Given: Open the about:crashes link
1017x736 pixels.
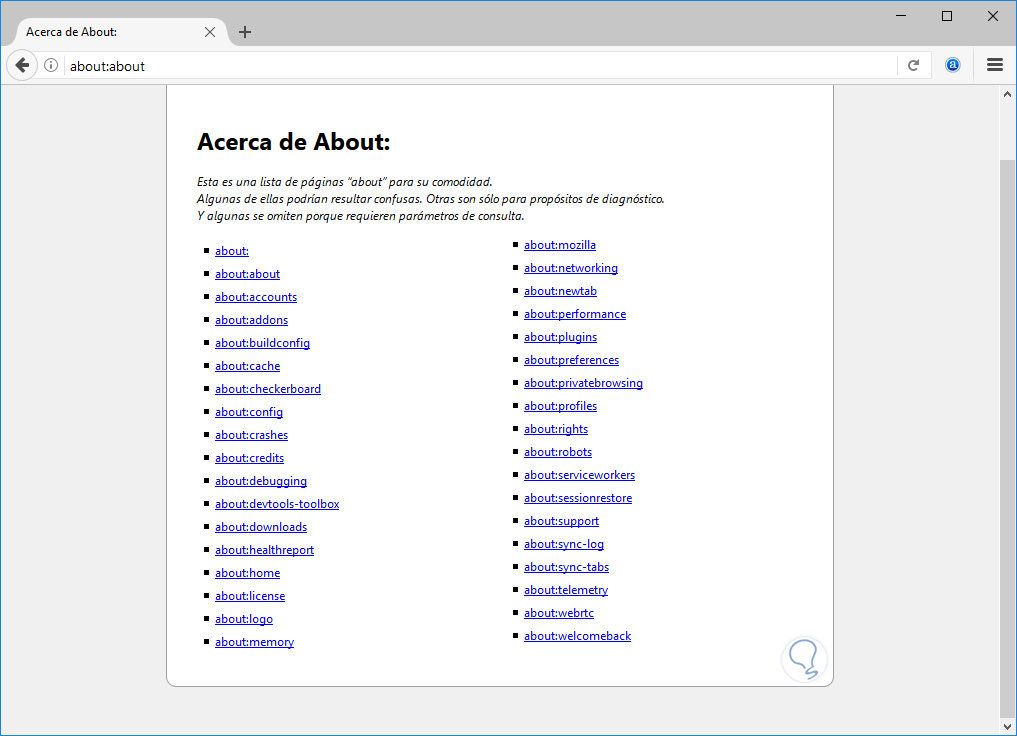Looking at the screenshot, I should pos(251,435).
